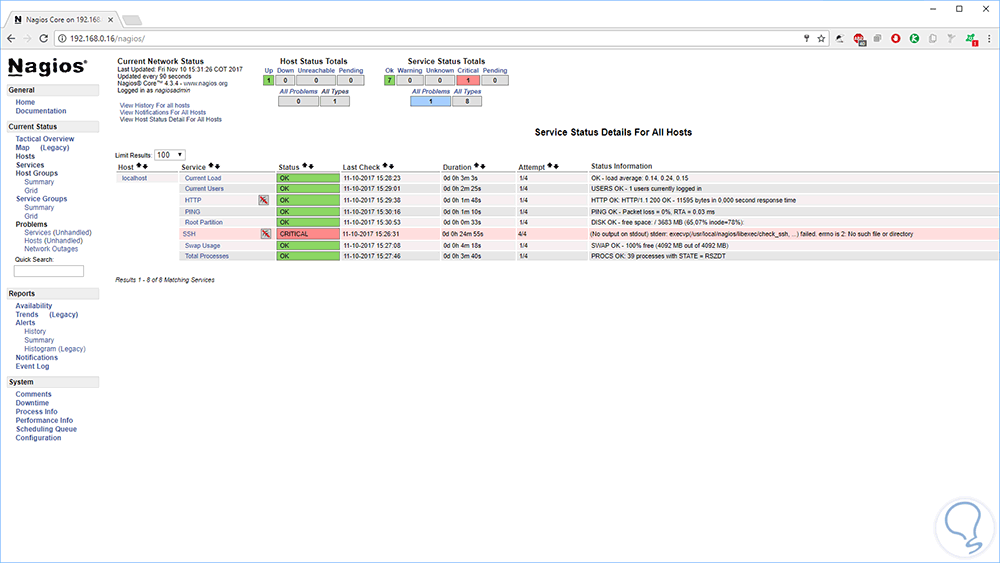The image size is (1000, 563).
Task: Click the green host Up count box
Action: coord(268,80)
